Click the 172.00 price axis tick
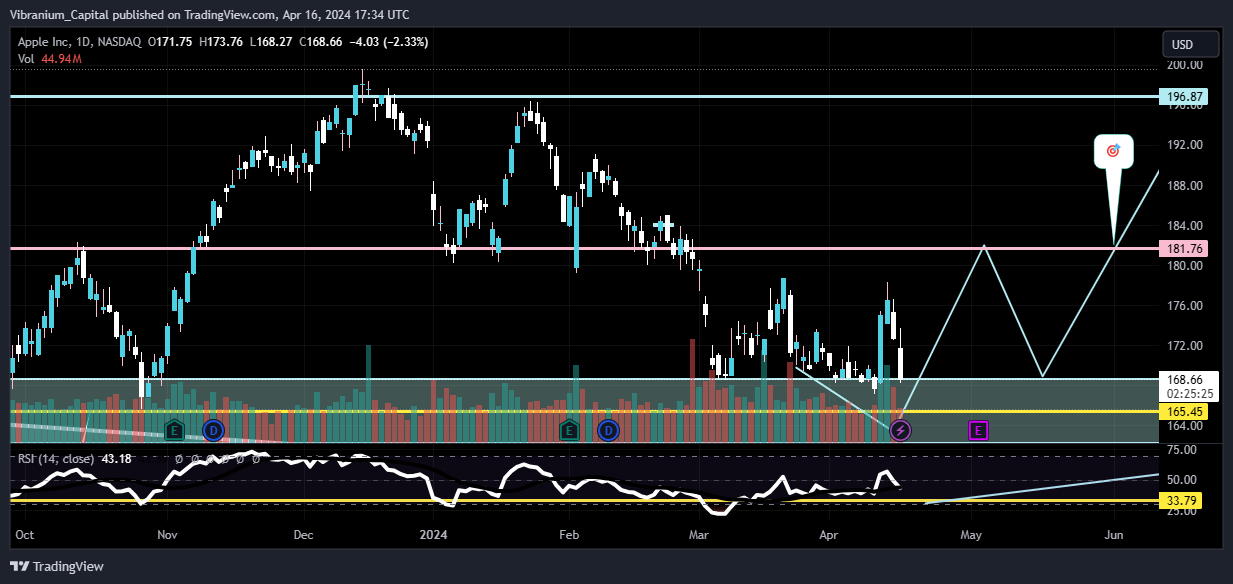The width and height of the screenshot is (1233, 584). (1185, 346)
